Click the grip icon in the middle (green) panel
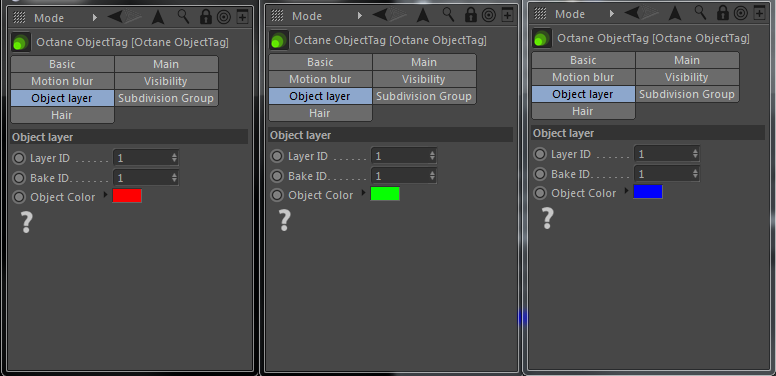776x376 pixels. tap(277, 15)
